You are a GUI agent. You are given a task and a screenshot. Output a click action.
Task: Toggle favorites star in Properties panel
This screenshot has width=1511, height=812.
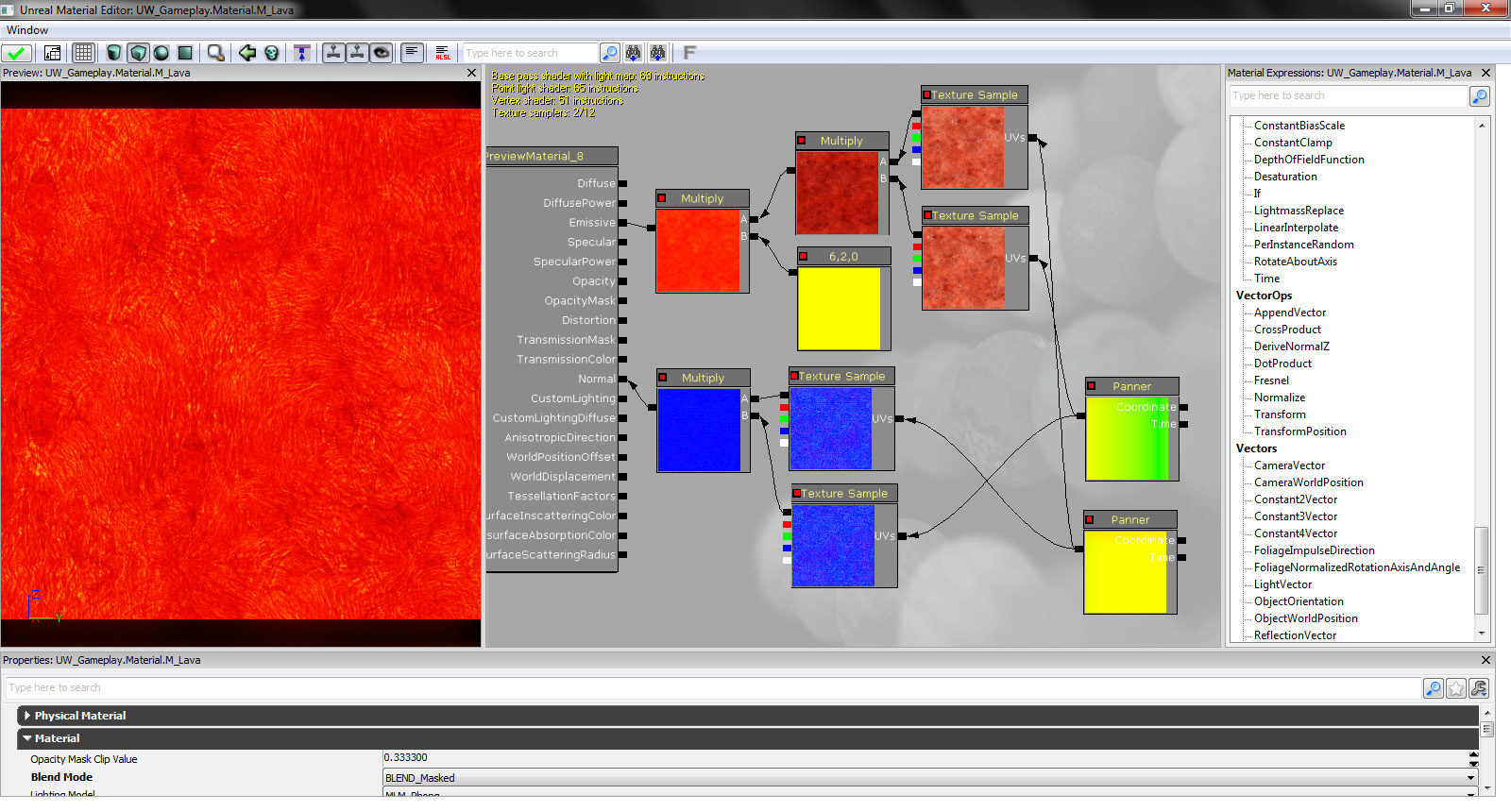pyautogui.click(x=1456, y=688)
